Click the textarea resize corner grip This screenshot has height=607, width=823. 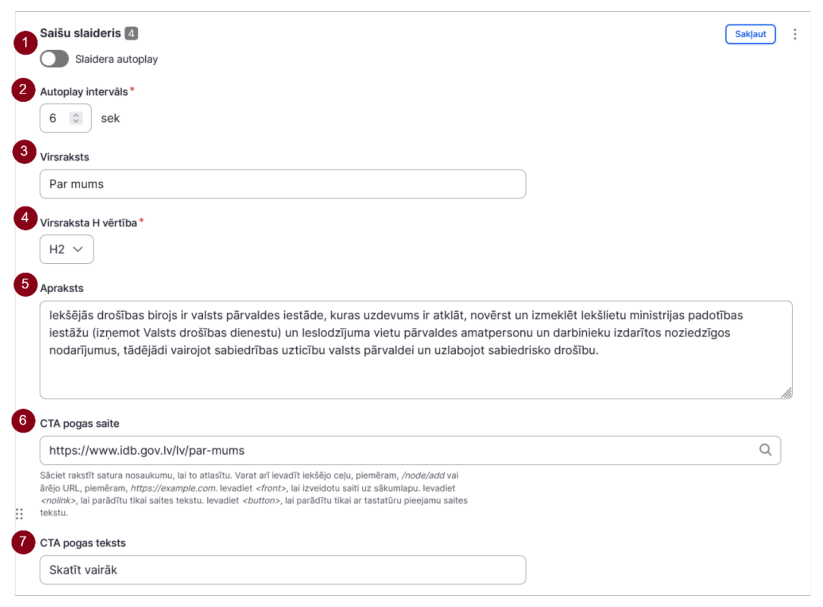[786, 393]
